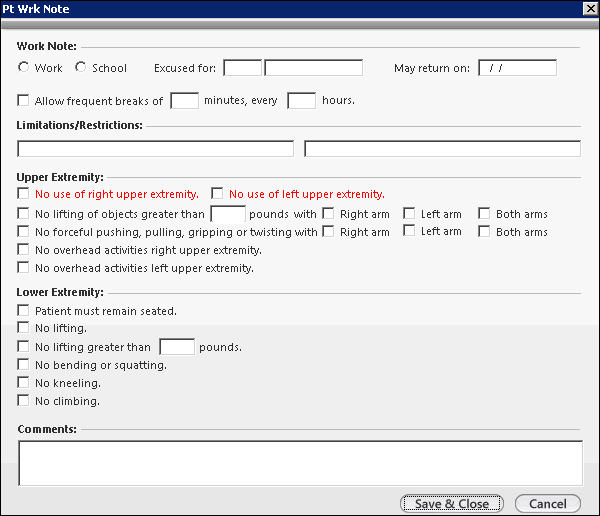Check No bending or squatting

pos(23,364)
